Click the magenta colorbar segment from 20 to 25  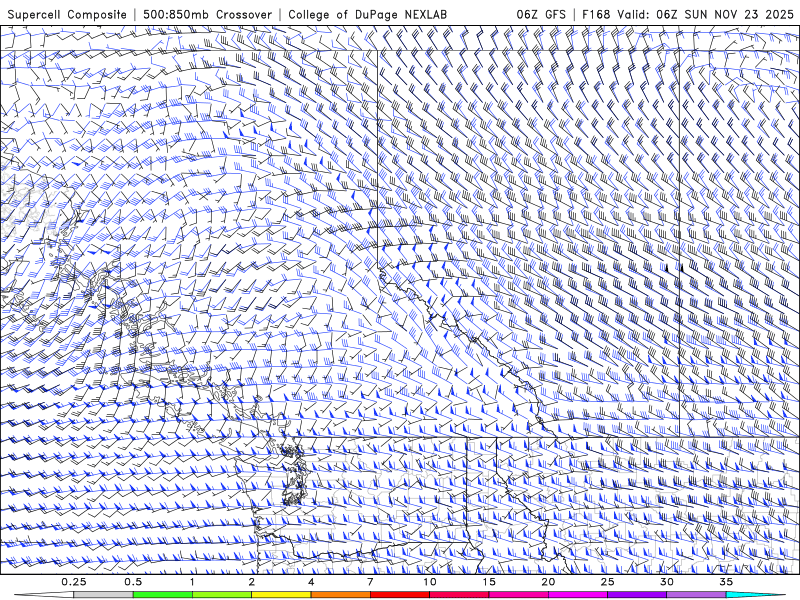[578, 595]
